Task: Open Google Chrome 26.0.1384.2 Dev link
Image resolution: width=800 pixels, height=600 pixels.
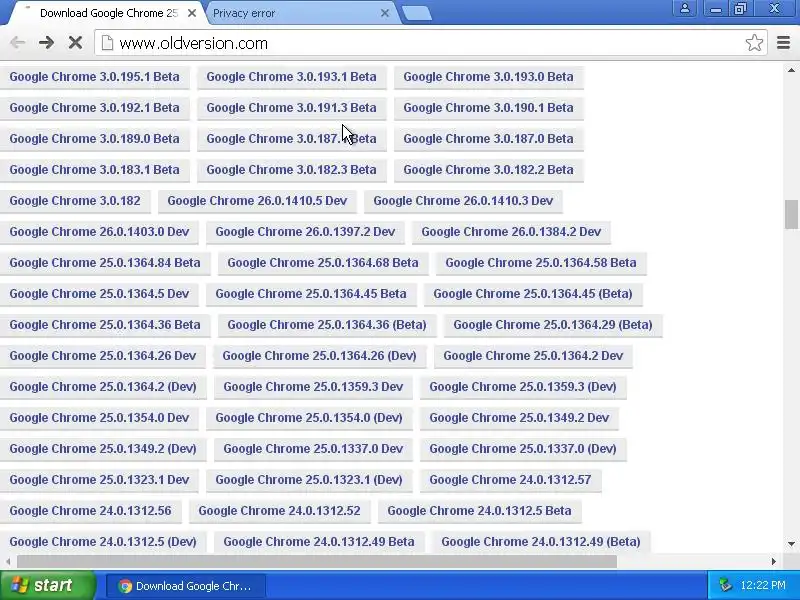Action: (x=511, y=232)
